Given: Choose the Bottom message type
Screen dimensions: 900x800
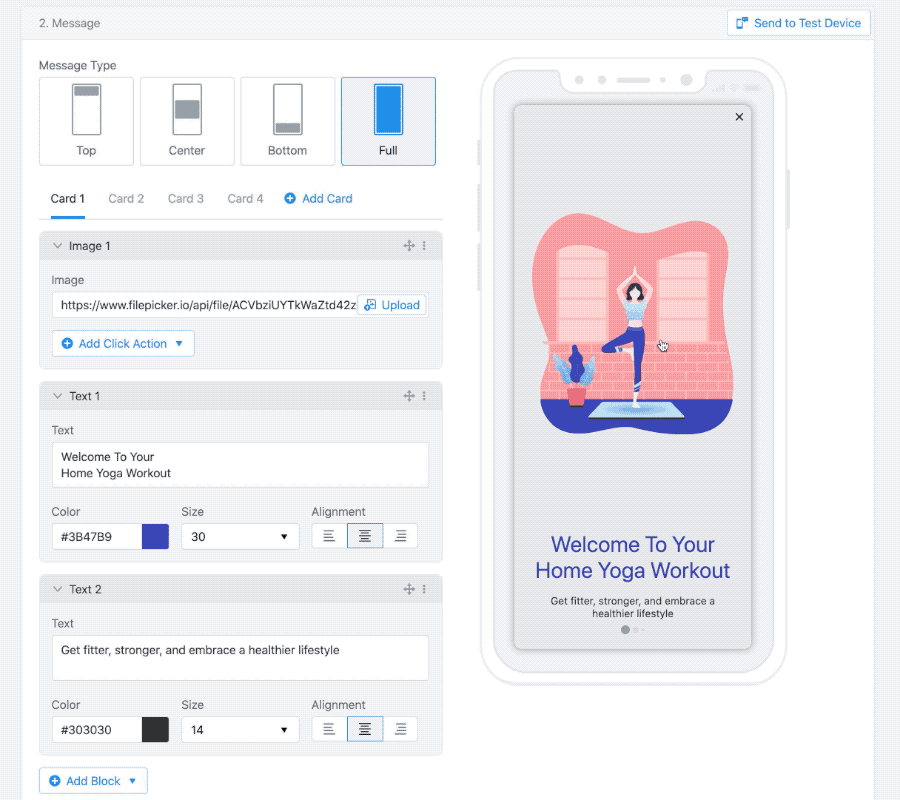Looking at the screenshot, I should pos(288,121).
